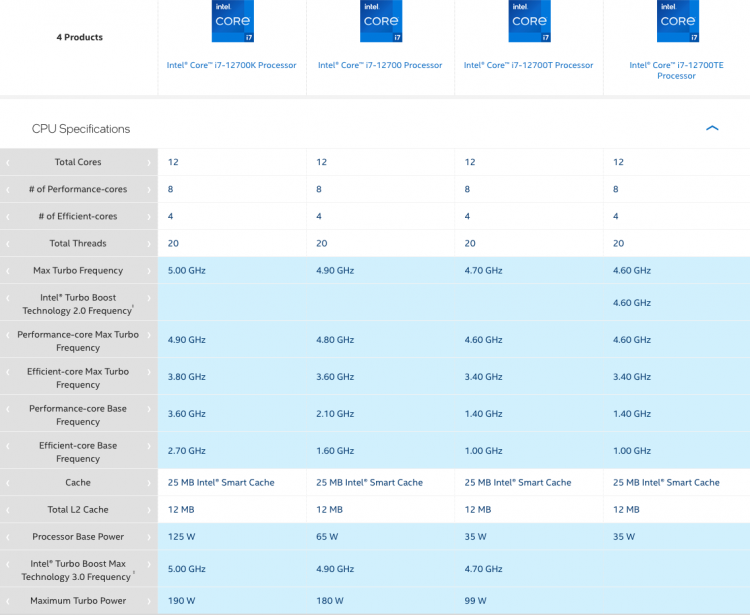Click the right arrow on Processor Base Power row
The height and width of the screenshot is (615, 750).
click(151, 537)
